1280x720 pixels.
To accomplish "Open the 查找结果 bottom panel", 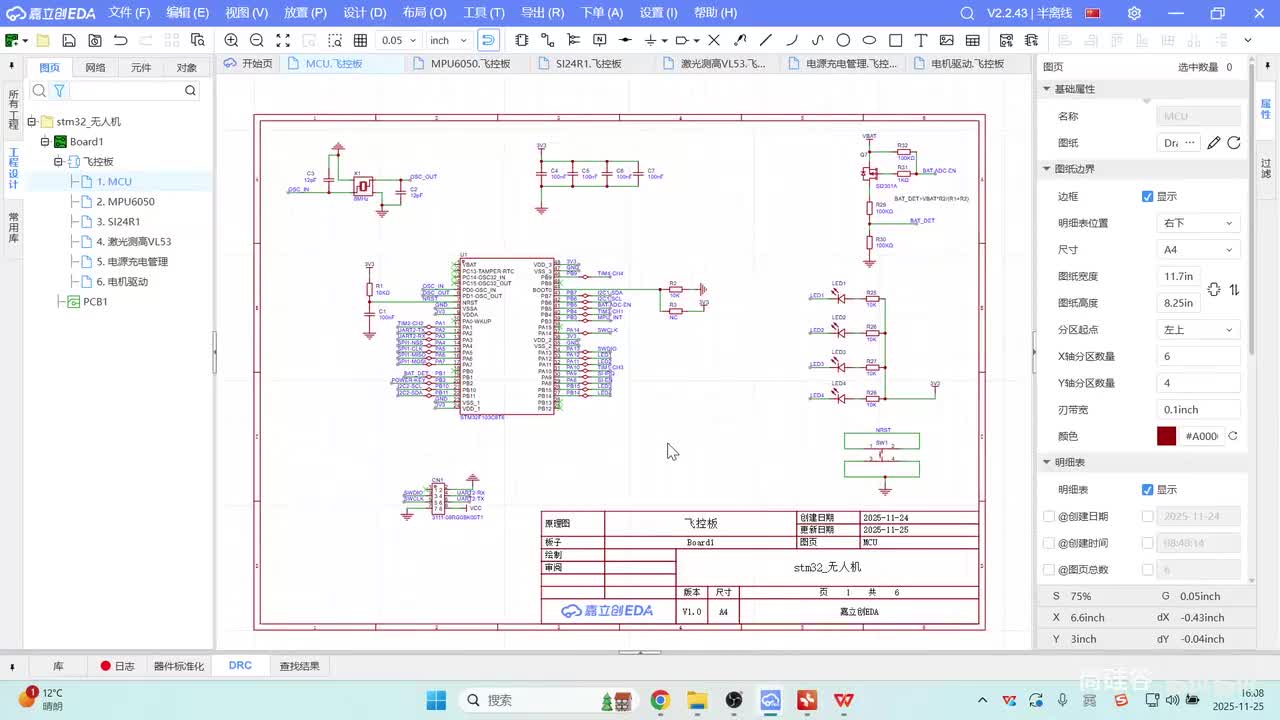I will (299, 666).
